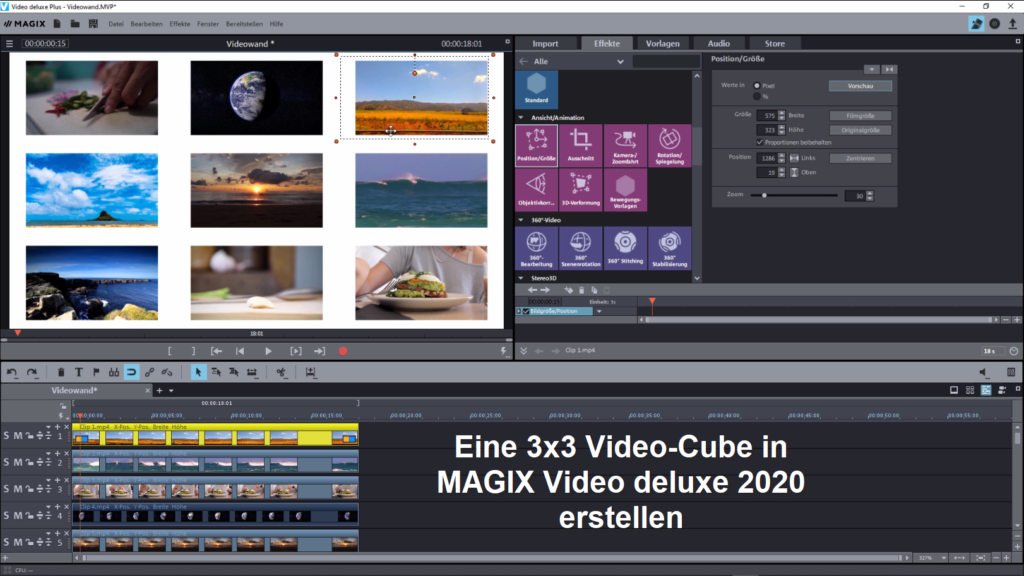
Task: Solo track 3 with S button
Action: point(7,489)
